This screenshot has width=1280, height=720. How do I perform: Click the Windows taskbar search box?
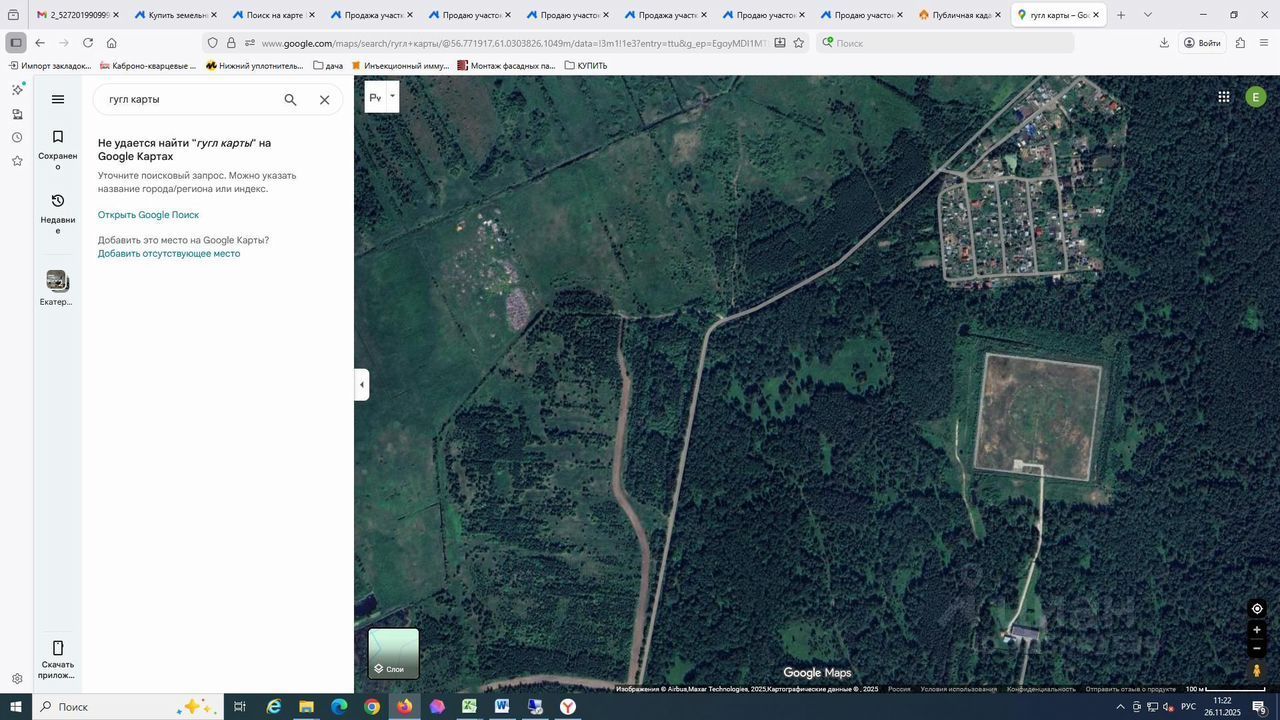pos(128,707)
